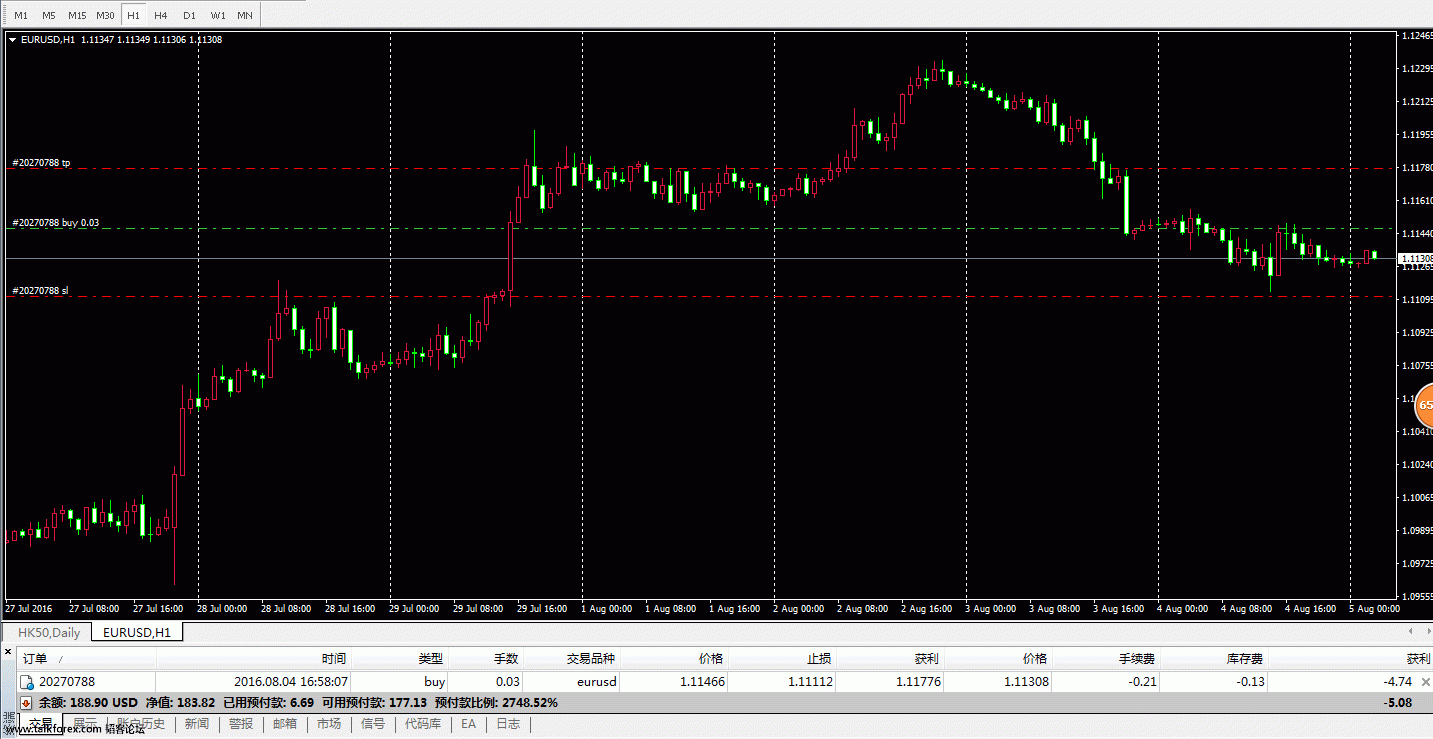Select the #20270788 buy 0.03 order line label
Viewport: 1433px width, 739px height.
pyautogui.click(x=55, y=223)
